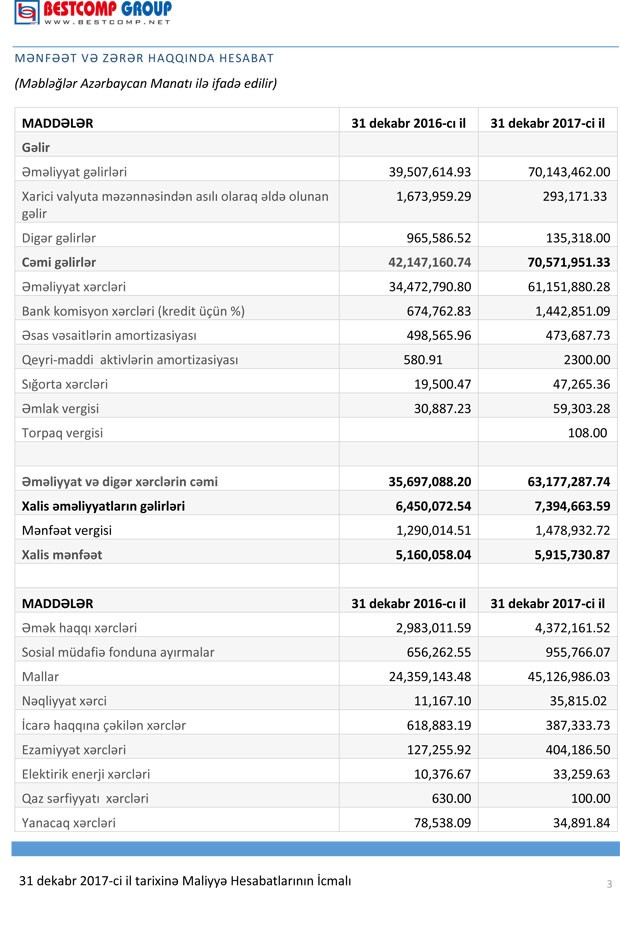Select the 'Əməliyyat gəlirləri' row label
Image resolution: width=620 pixels, height=930 pixels.
74,171
